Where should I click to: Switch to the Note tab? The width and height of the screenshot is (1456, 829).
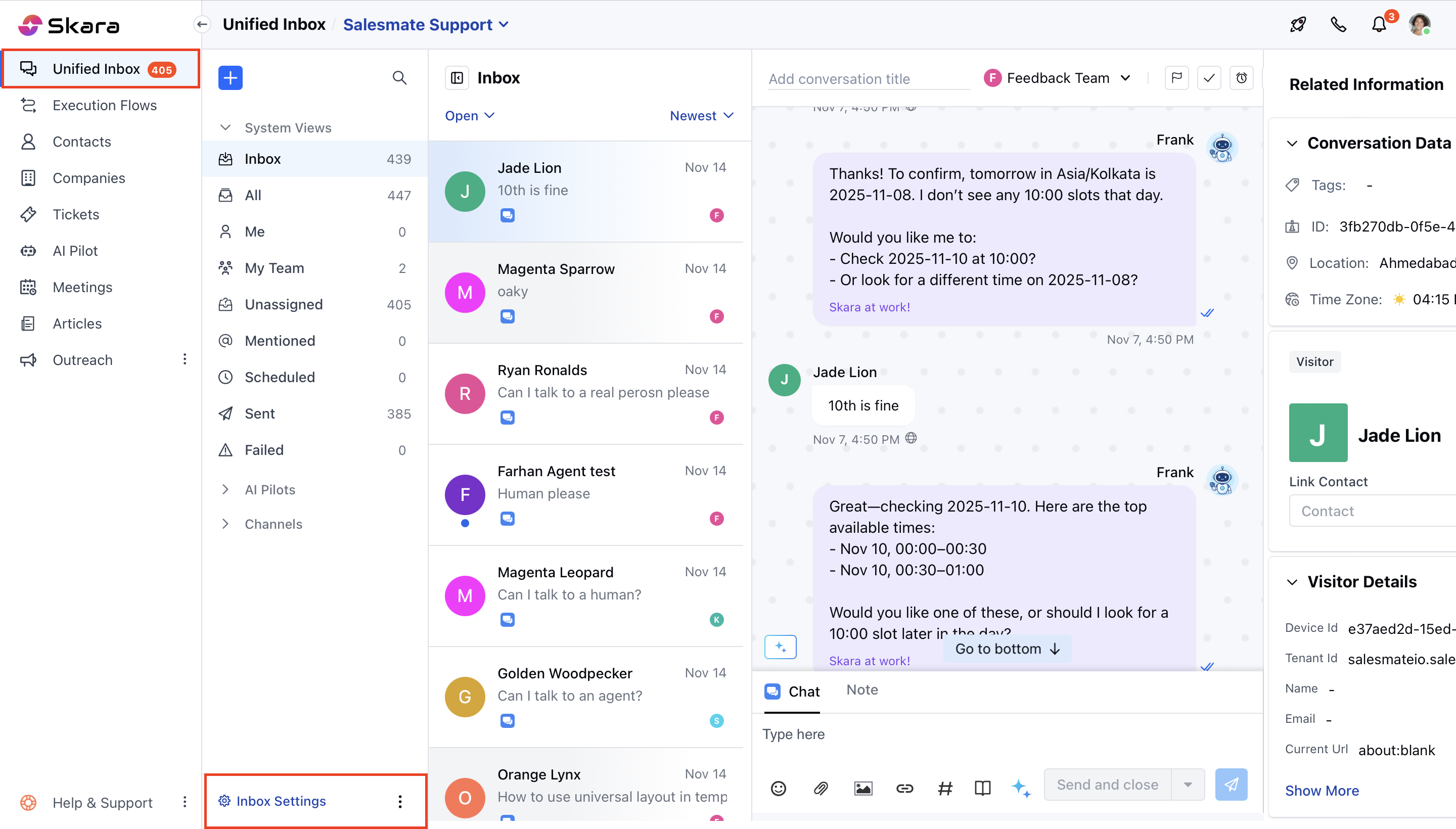(861, 689)
